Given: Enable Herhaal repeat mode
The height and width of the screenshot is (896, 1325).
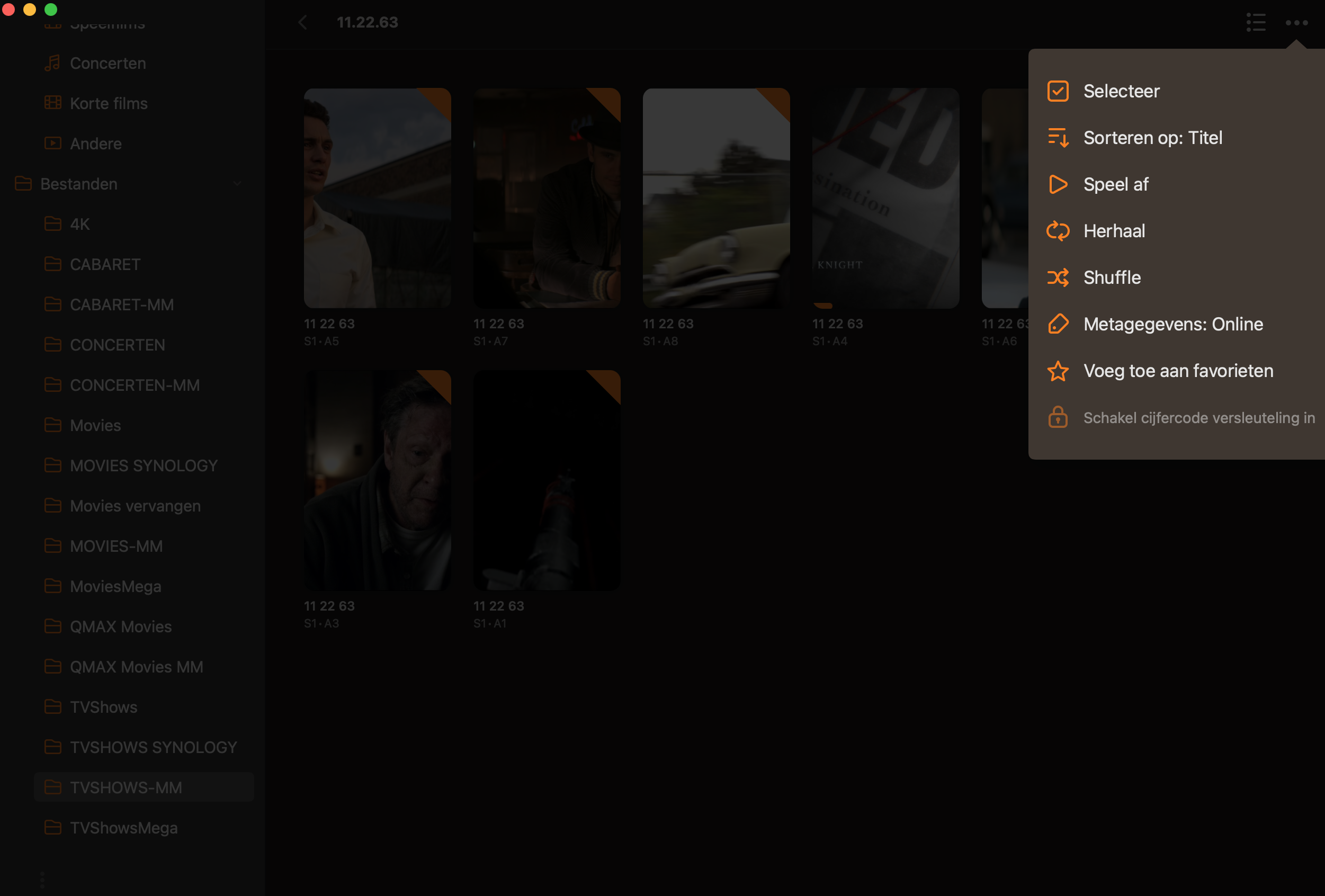Looking at the screenshot, I should pos(1114,231).
